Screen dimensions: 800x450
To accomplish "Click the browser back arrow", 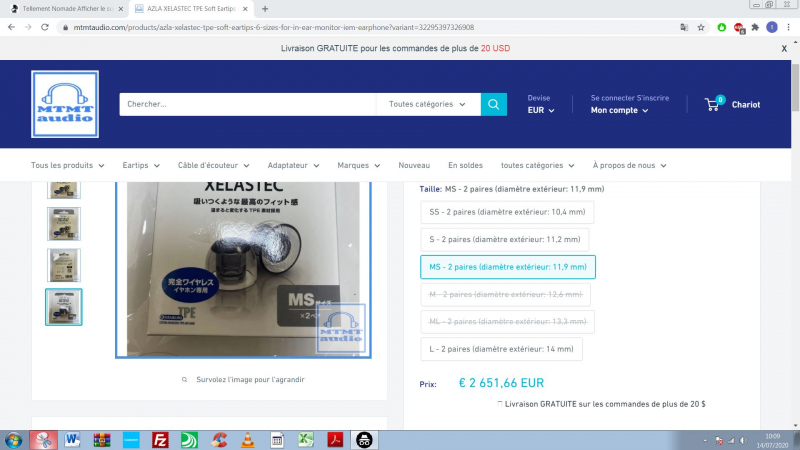I will click(x=11, y=27).
